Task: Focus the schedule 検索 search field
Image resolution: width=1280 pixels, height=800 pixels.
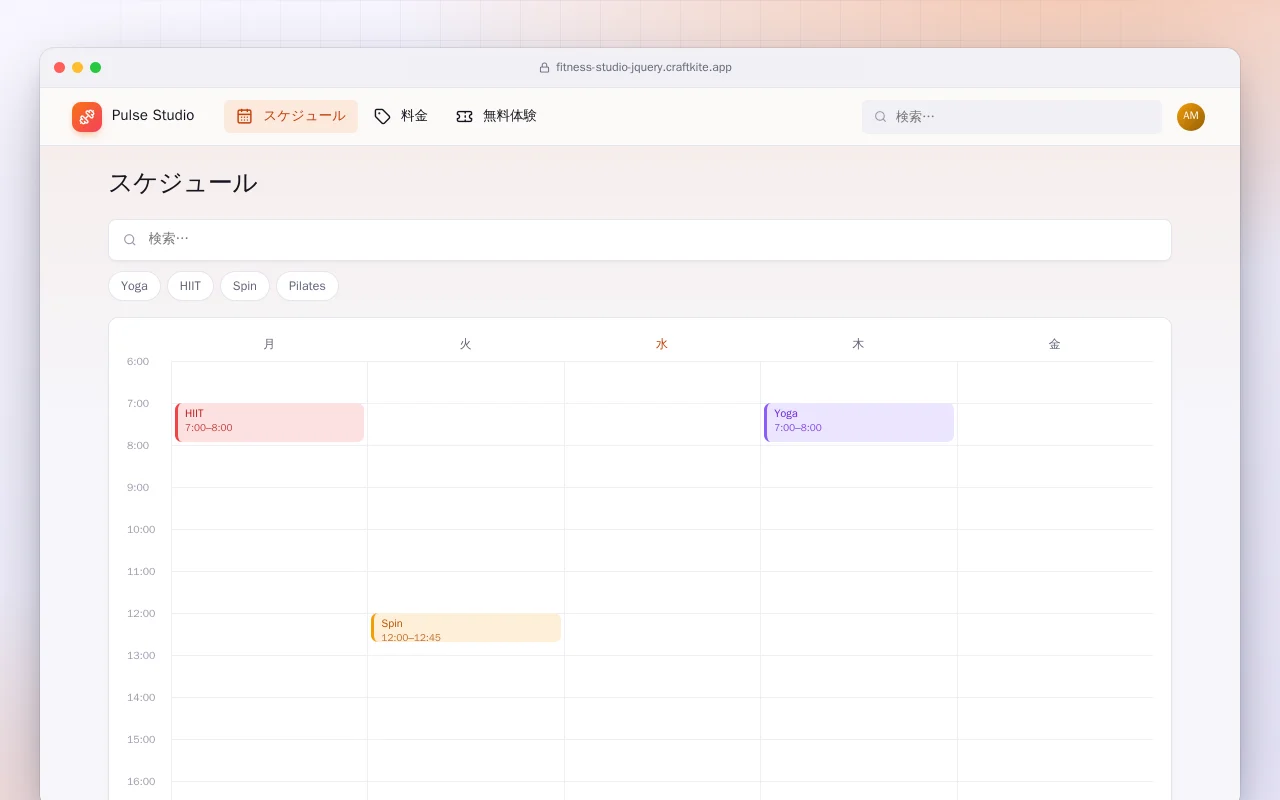Action: pyautogui.click(x=640, y=240)
